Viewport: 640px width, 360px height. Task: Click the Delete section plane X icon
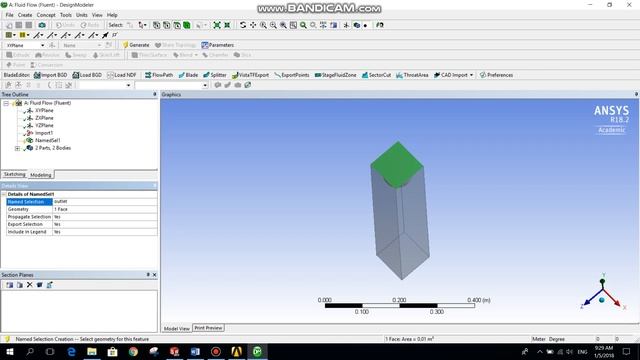click(29, 285)
